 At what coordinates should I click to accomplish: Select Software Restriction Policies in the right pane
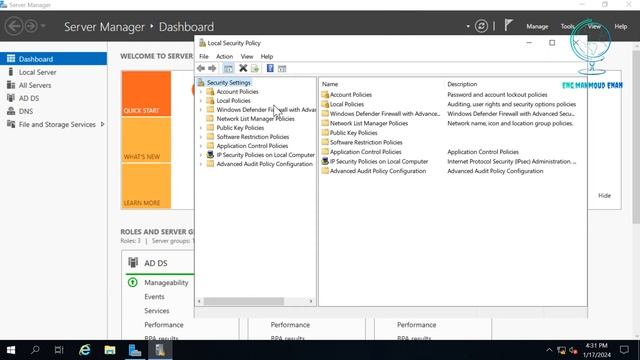tap(366, 142)
